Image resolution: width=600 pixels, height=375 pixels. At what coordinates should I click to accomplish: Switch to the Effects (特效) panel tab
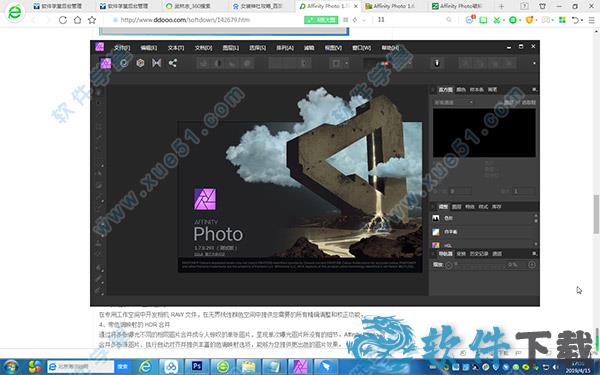tap(470, 207)
